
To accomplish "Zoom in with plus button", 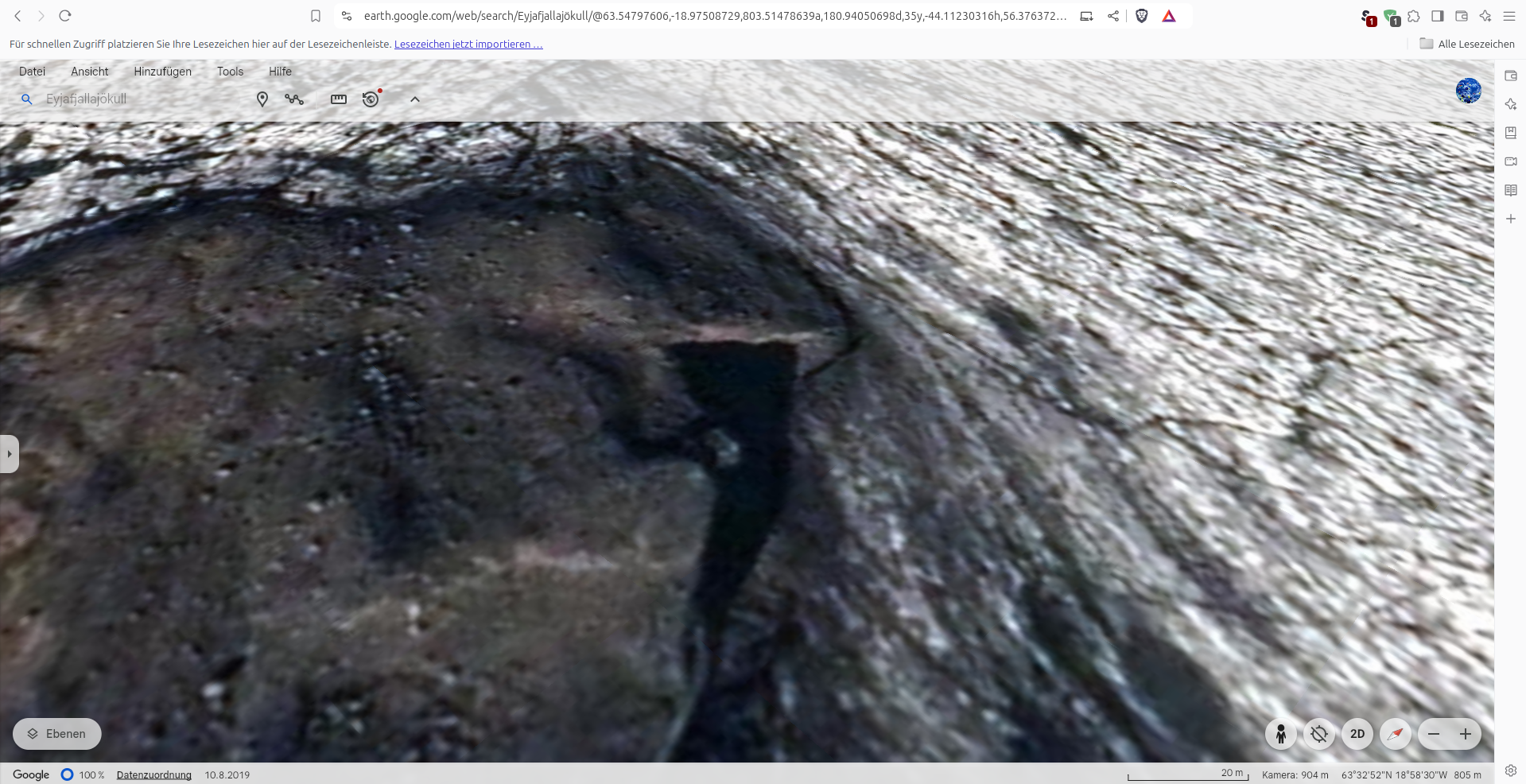I will [1466, 734].
